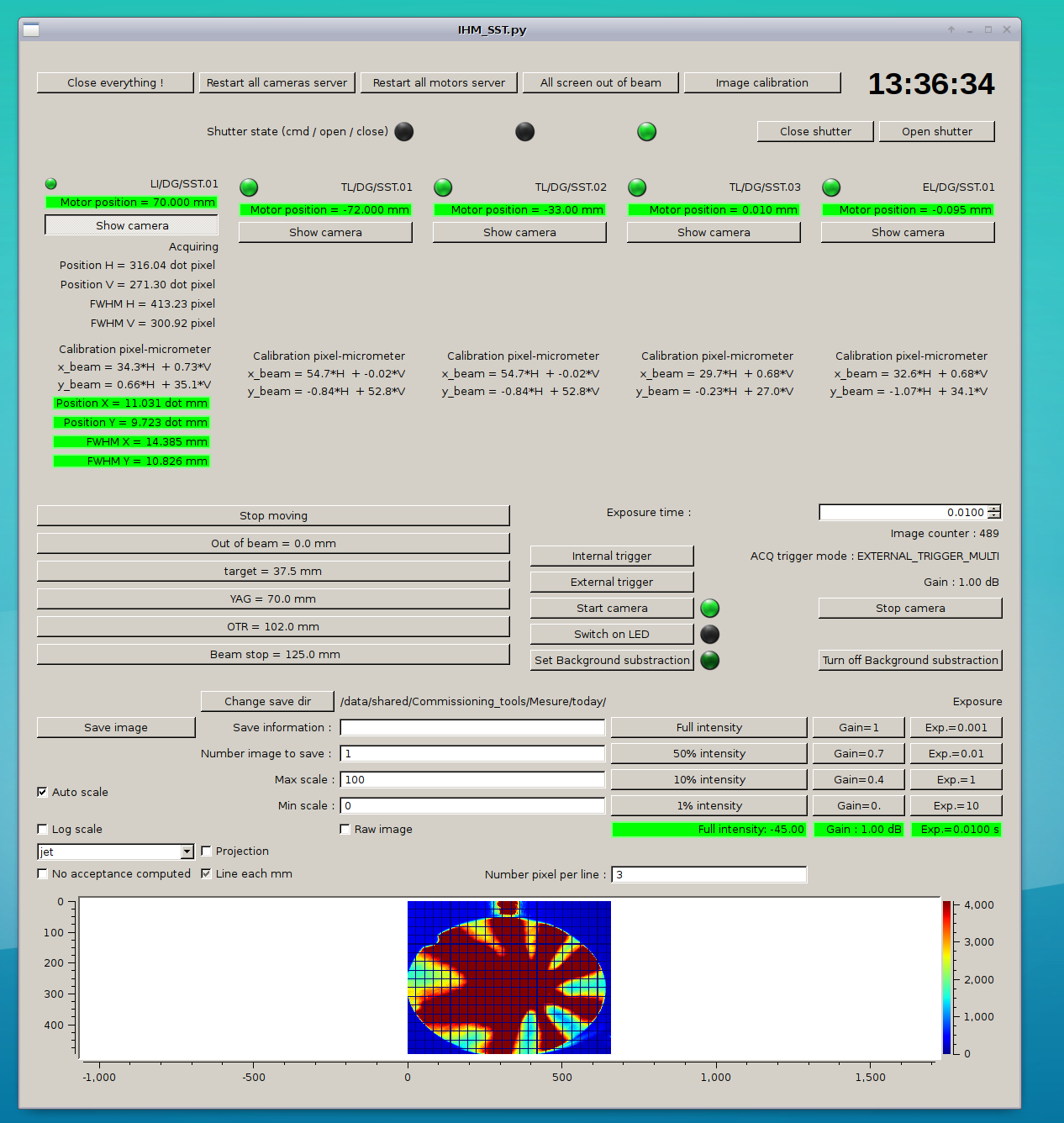Open the jet colormap dropdown

click(187, 851)
